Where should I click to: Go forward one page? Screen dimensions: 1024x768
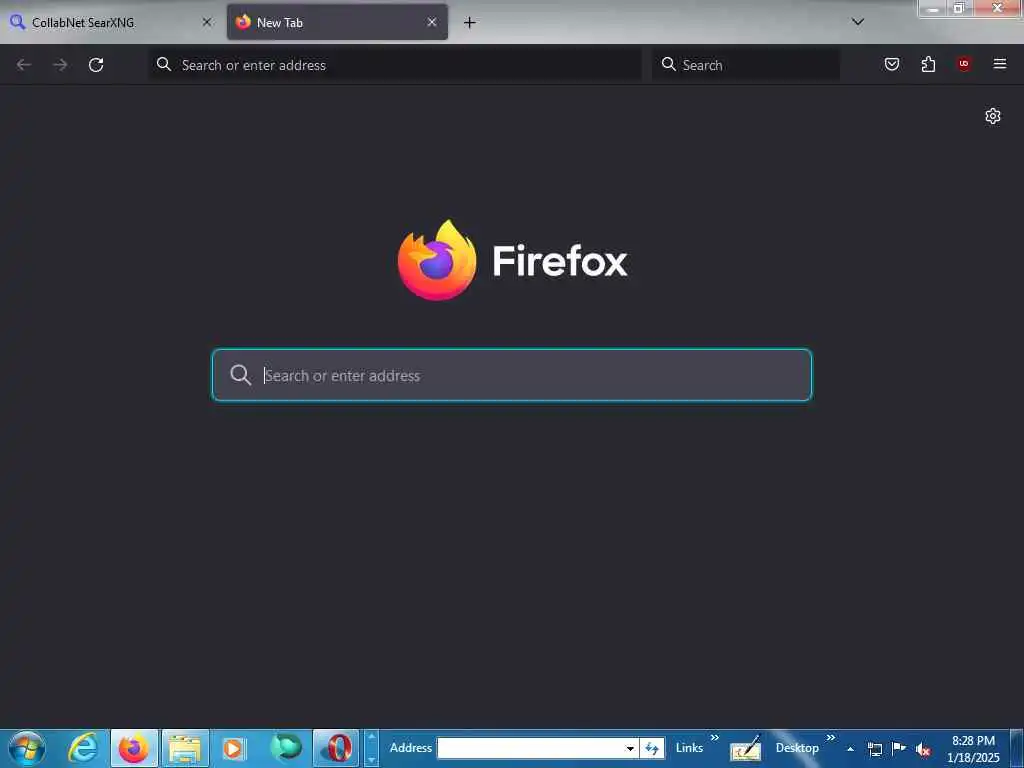click(x=60, y=65)
